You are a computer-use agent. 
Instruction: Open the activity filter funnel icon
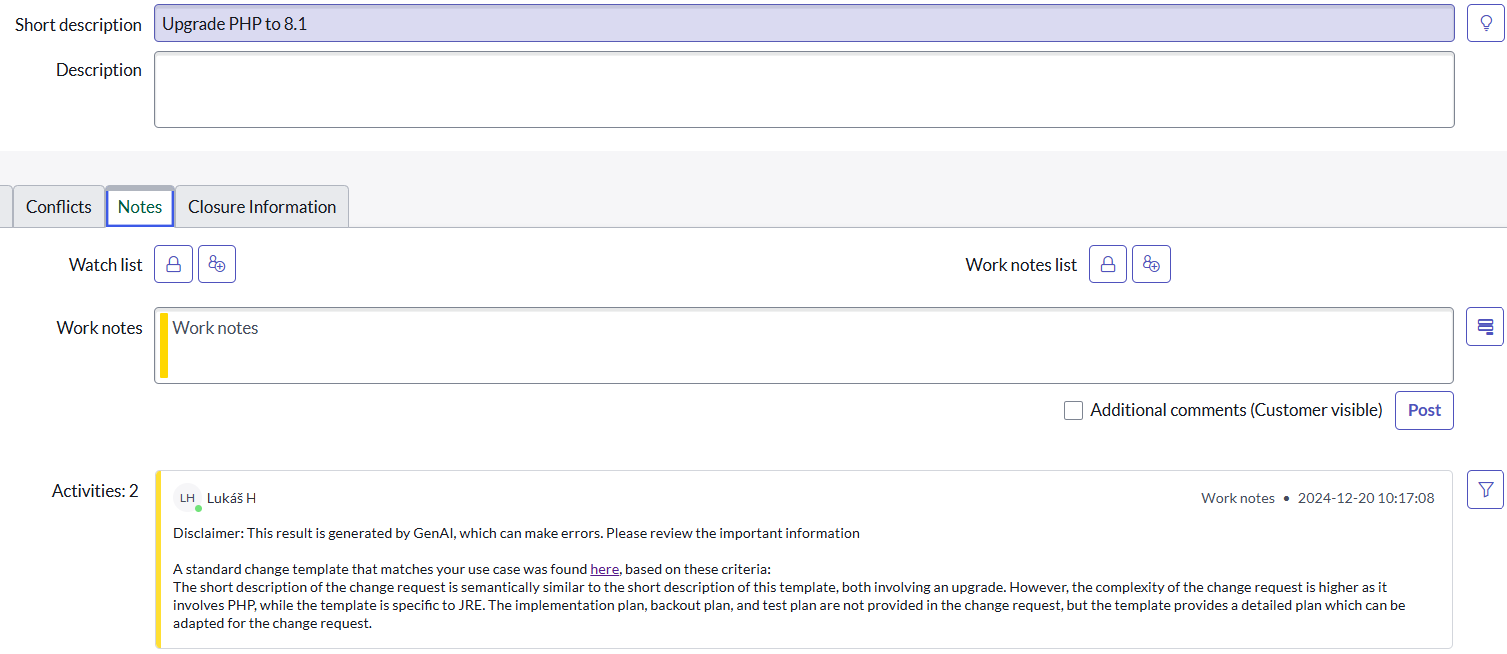coord(1485,490)
